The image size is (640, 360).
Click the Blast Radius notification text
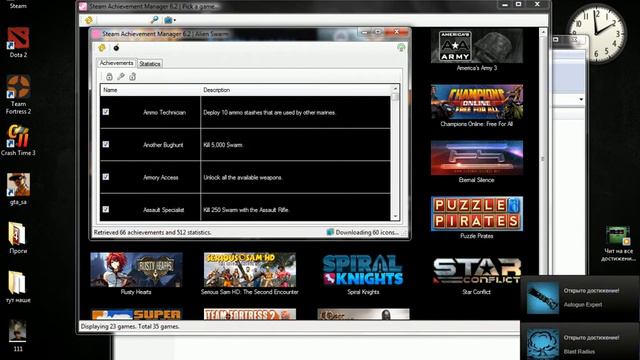click(x=579, y=351)
